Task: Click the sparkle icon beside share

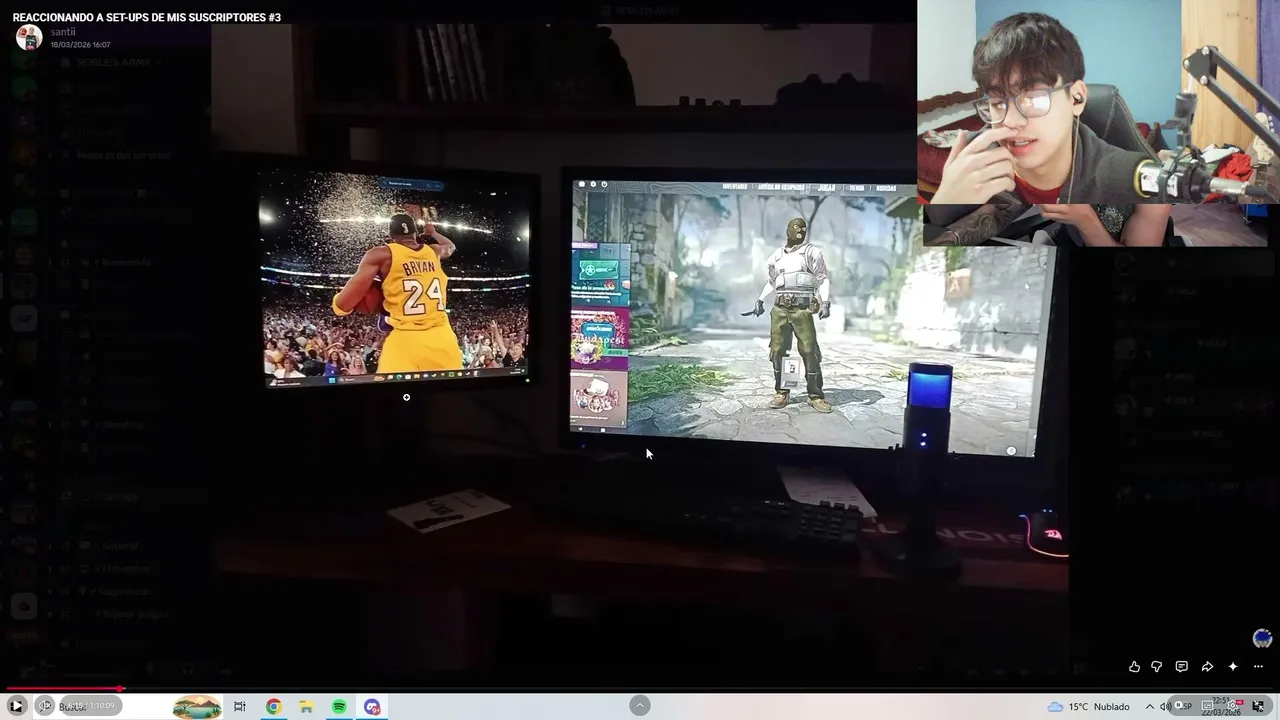Action: pos(1233,667)
